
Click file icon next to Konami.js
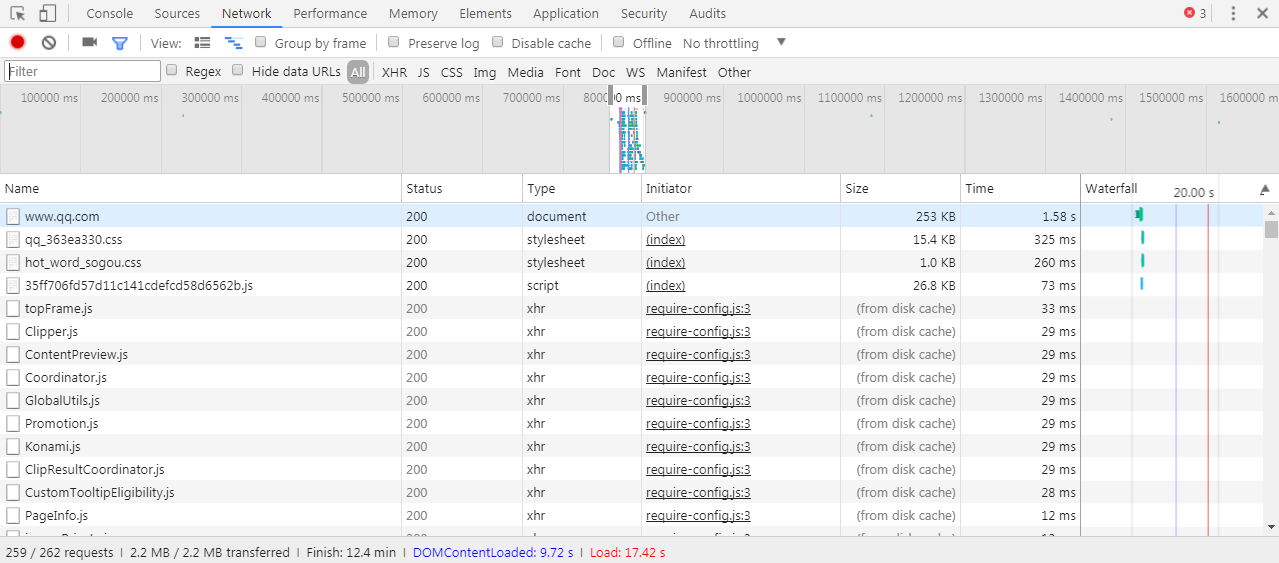click(13, 446)
